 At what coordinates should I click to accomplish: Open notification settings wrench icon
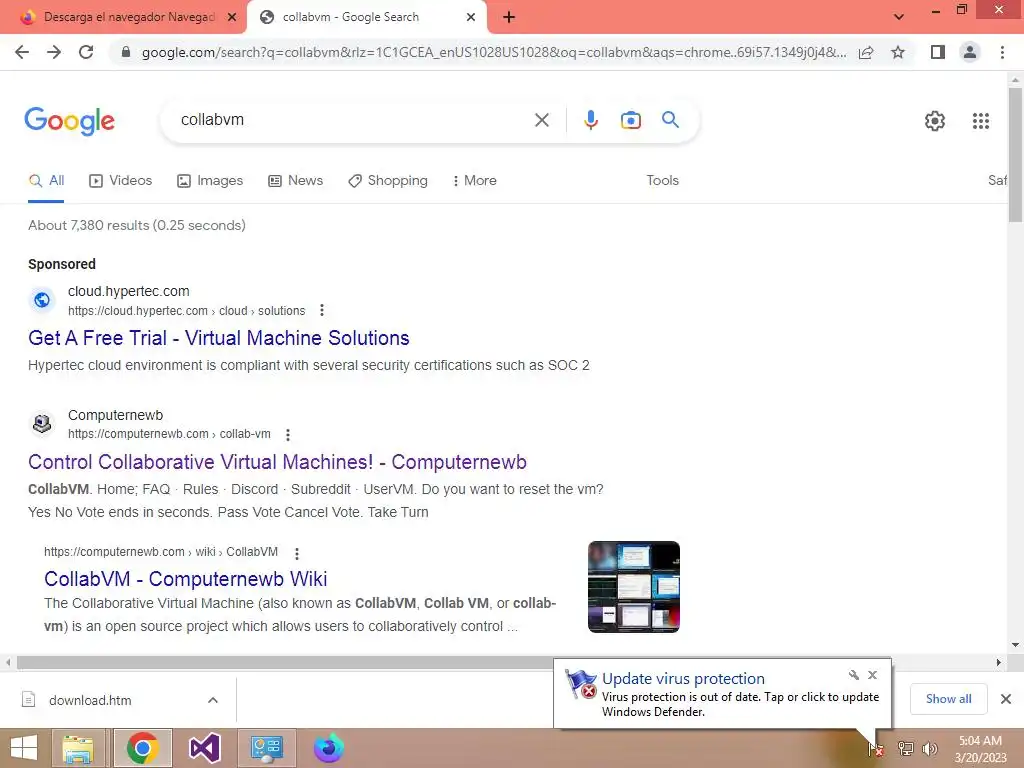[854, 675]
